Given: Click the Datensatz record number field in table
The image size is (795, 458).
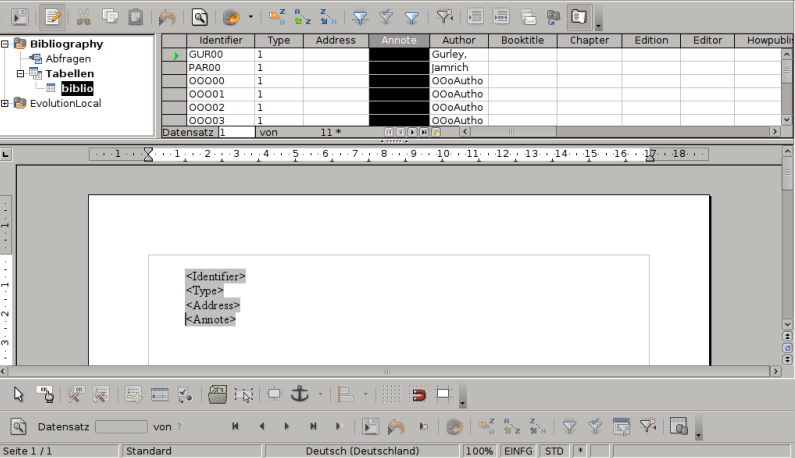Looking at the screenshot, I should click(x=237, y=132).
